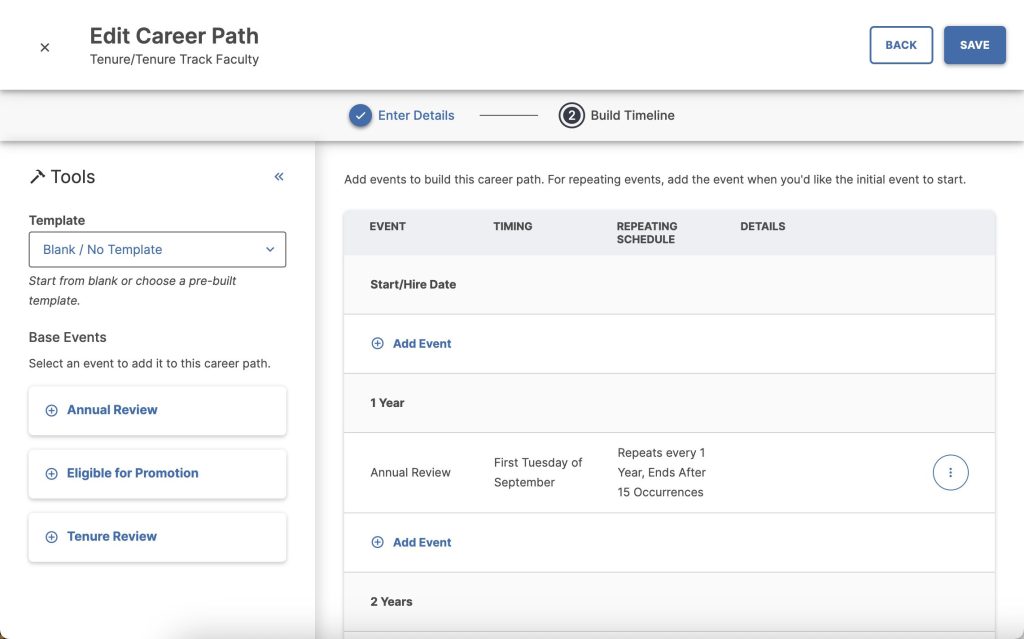Open three-dot menu for Annual Review row

950,472
